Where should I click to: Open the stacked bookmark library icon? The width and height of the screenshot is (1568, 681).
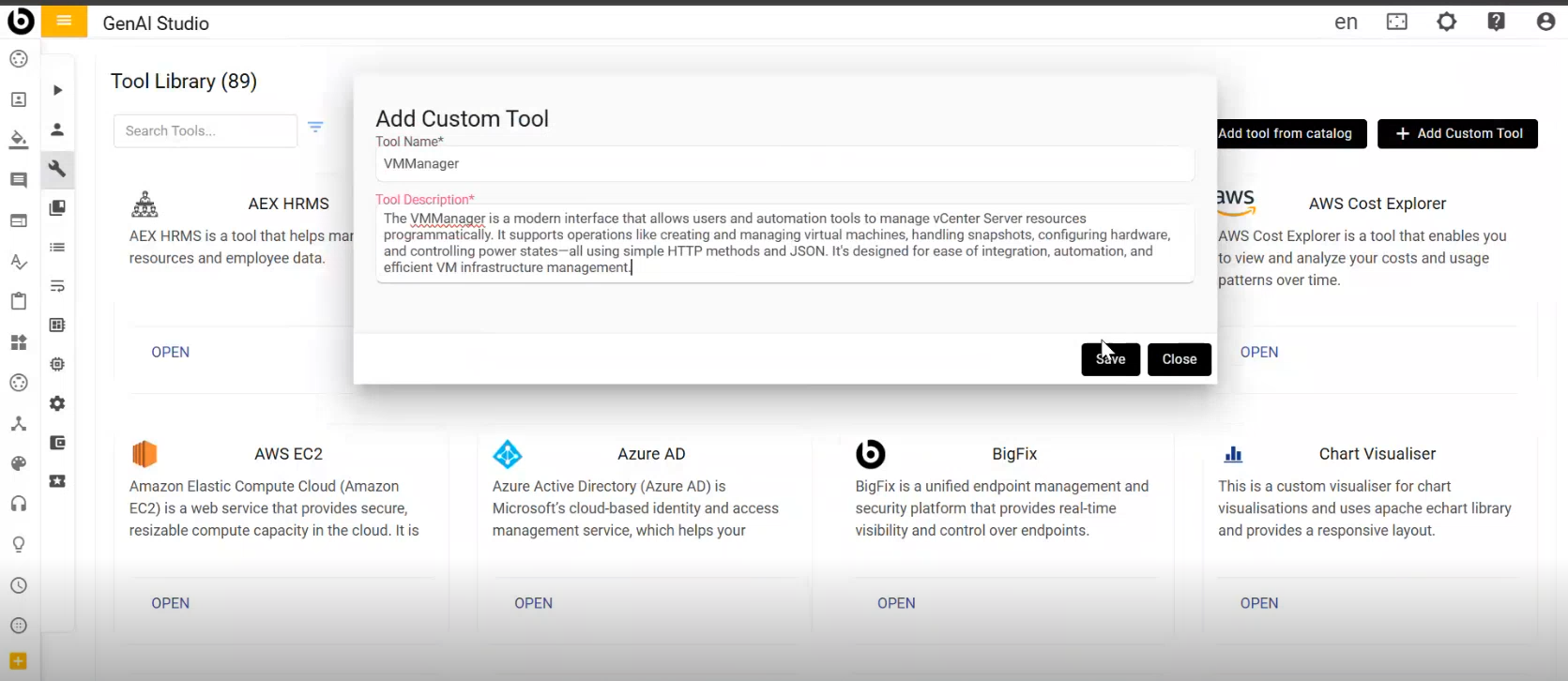tap(57, 207)
